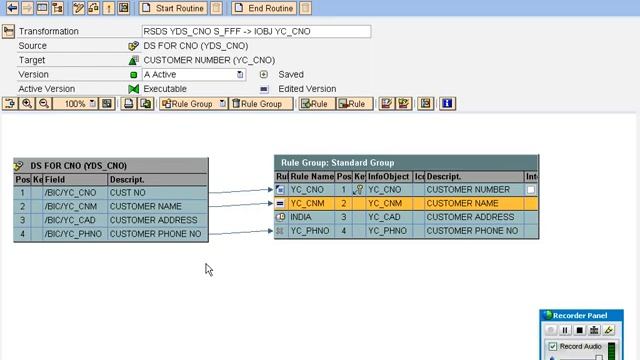Click the InfoObject column header
The image size is (640, 360).
pos(388,177)
